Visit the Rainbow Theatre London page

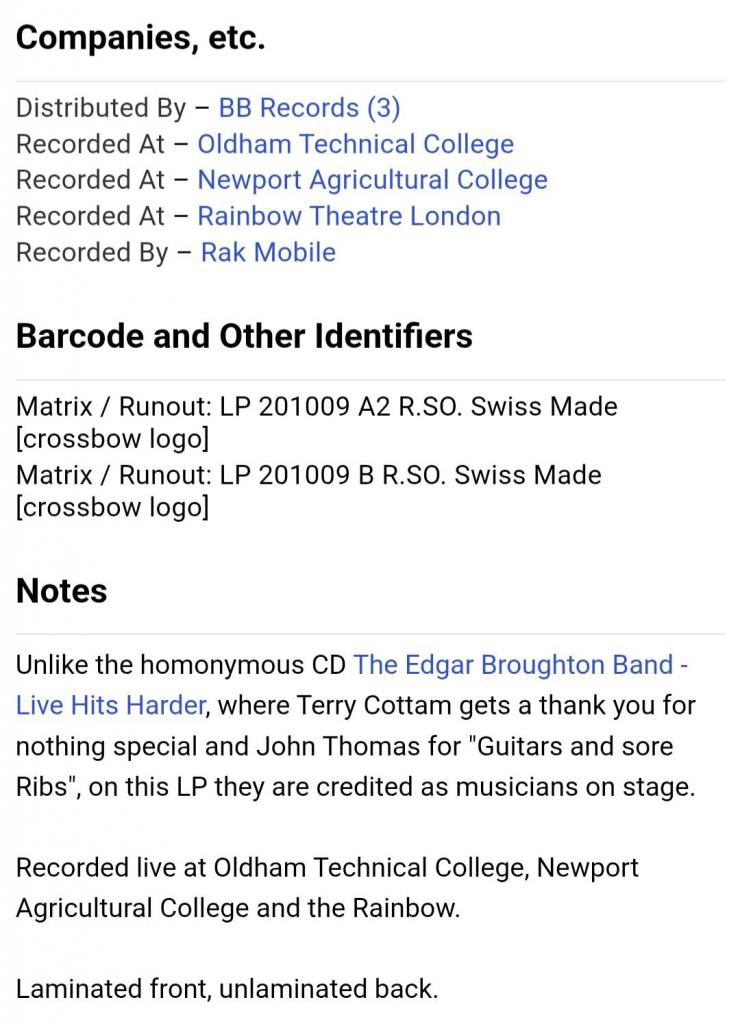click(349, 216)
